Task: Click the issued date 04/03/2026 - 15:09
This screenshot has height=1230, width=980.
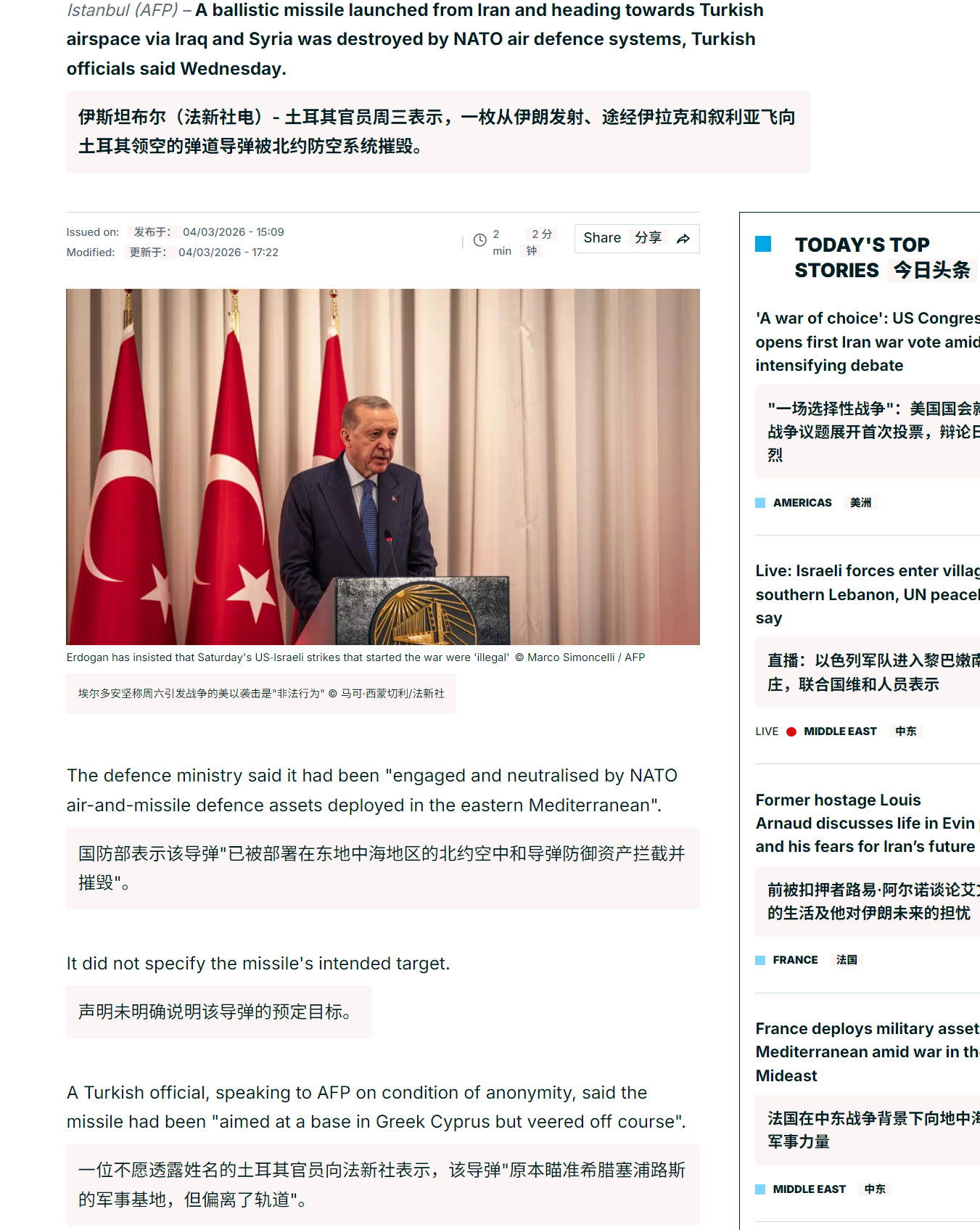Action: click(x=233, y=232)
